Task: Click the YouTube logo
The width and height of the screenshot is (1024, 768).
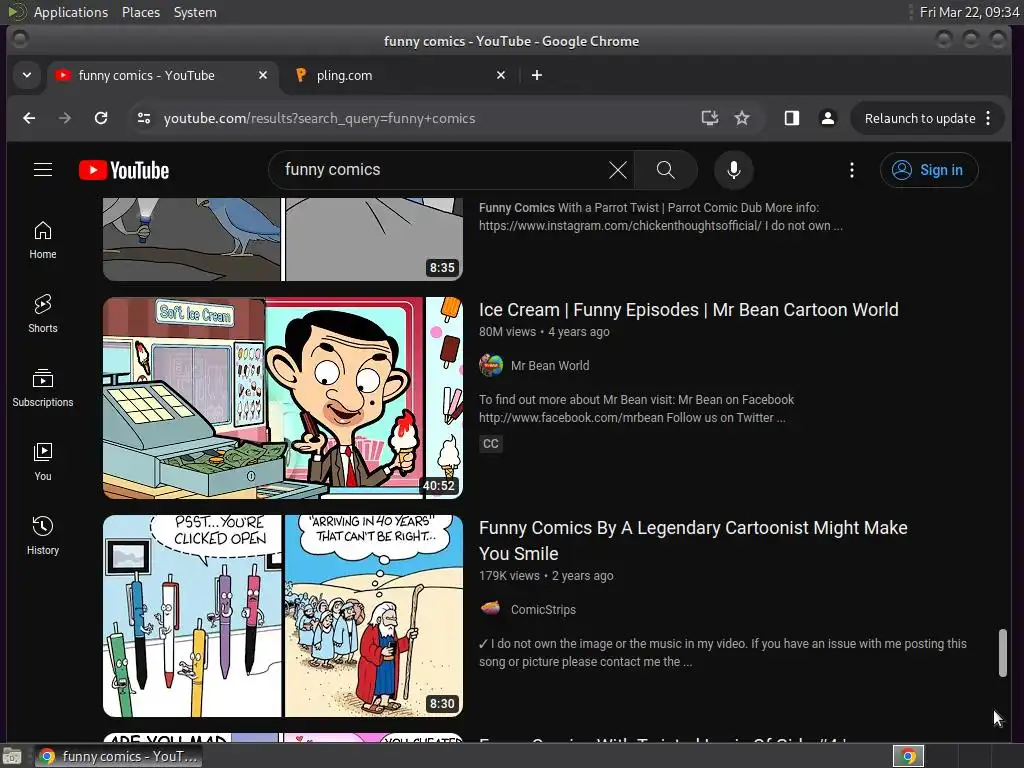Action: [124, 170]
